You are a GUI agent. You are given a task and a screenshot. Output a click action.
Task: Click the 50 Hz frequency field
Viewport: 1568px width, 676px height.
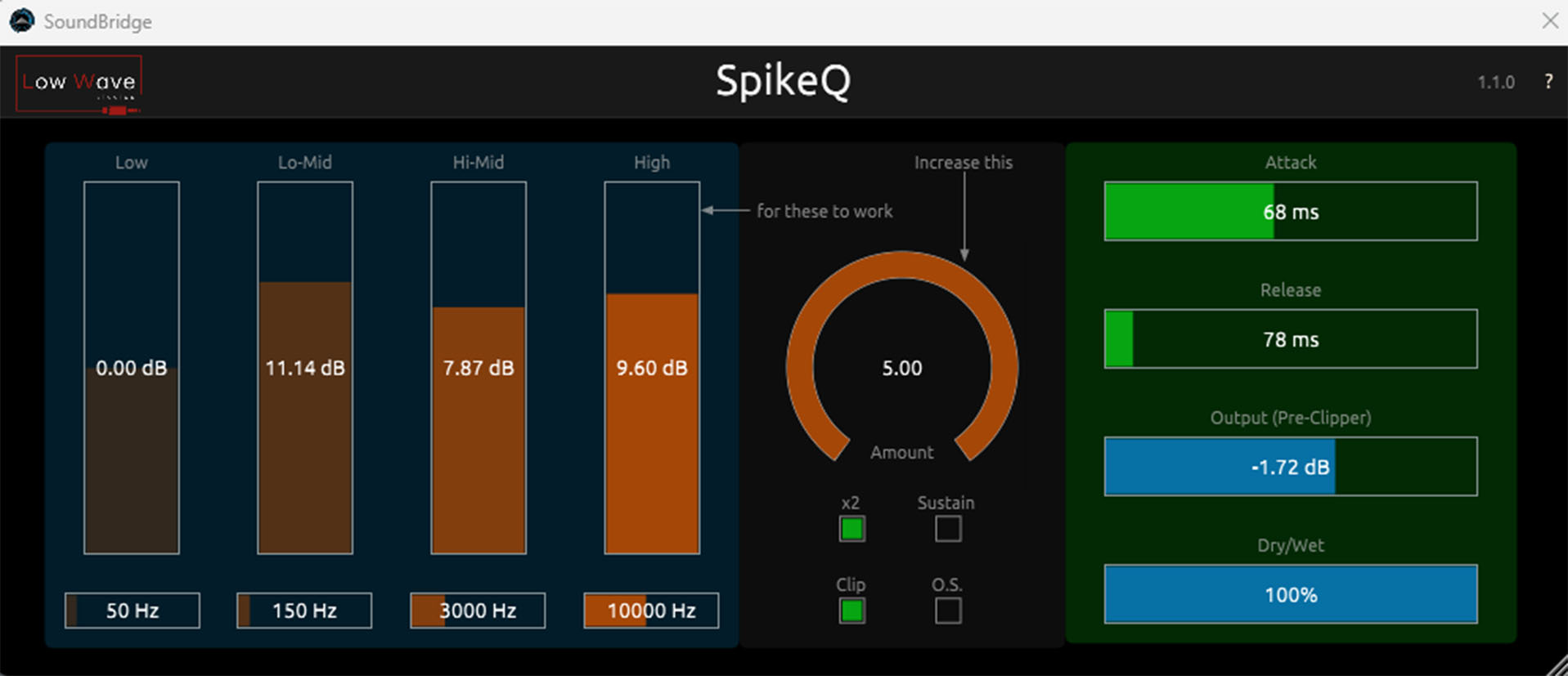[133, 611]
